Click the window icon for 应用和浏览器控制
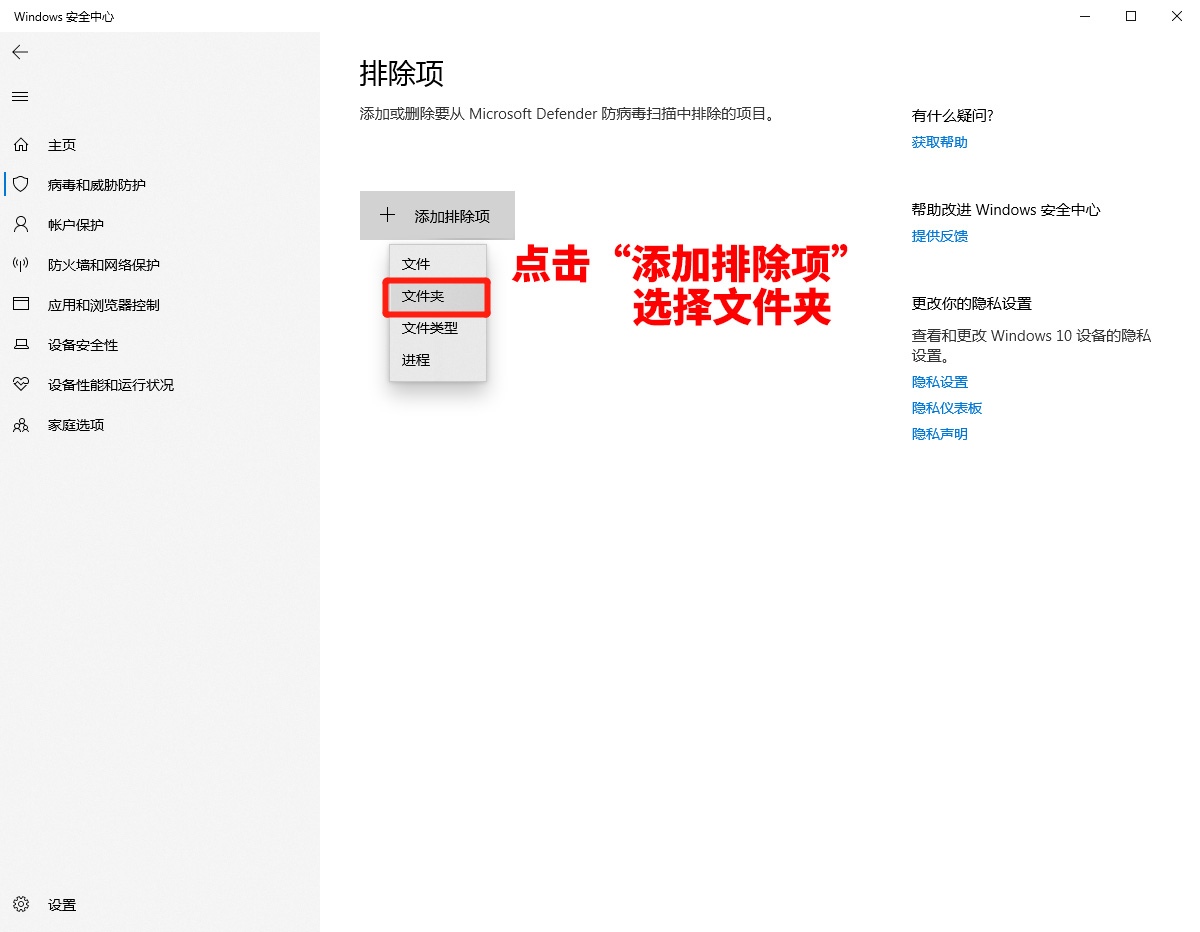Screen dimensions: 1200x932 [21, 304]
